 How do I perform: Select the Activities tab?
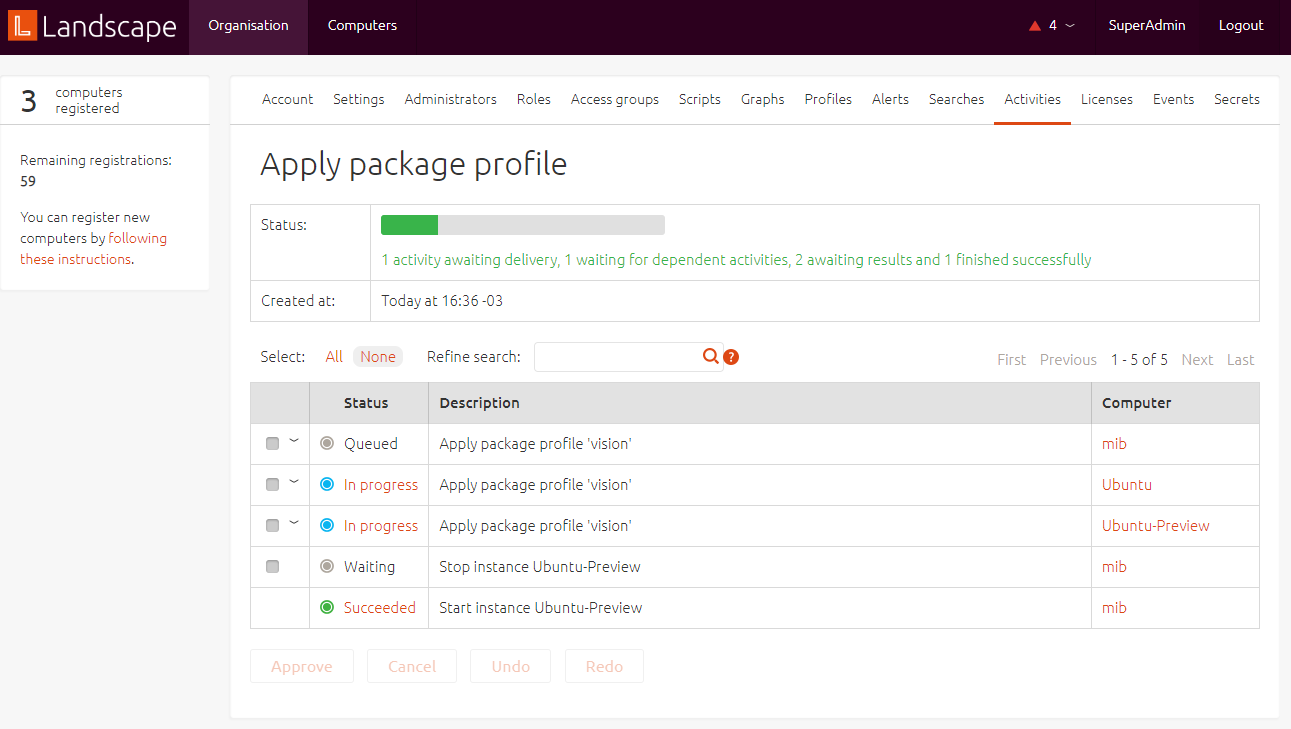[1032, 99]
